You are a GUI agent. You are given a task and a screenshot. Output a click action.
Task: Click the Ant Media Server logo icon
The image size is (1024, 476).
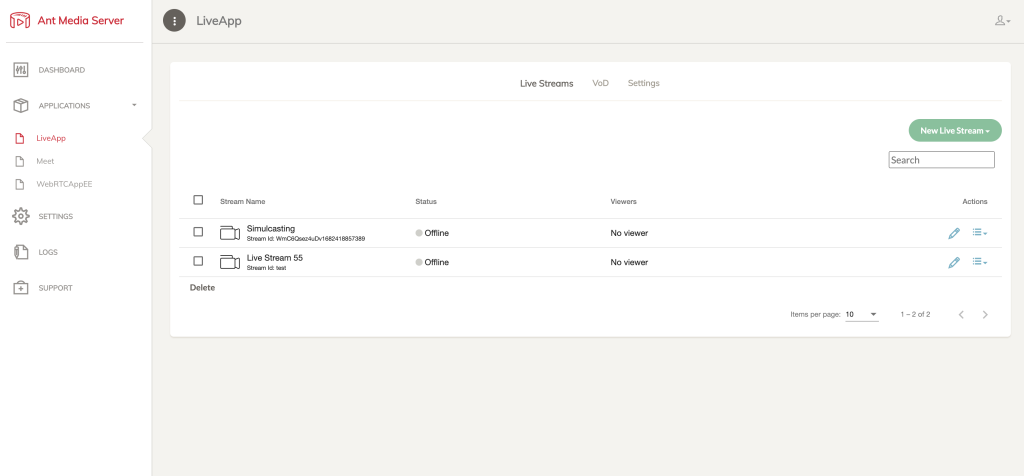(x=20, y=20)
